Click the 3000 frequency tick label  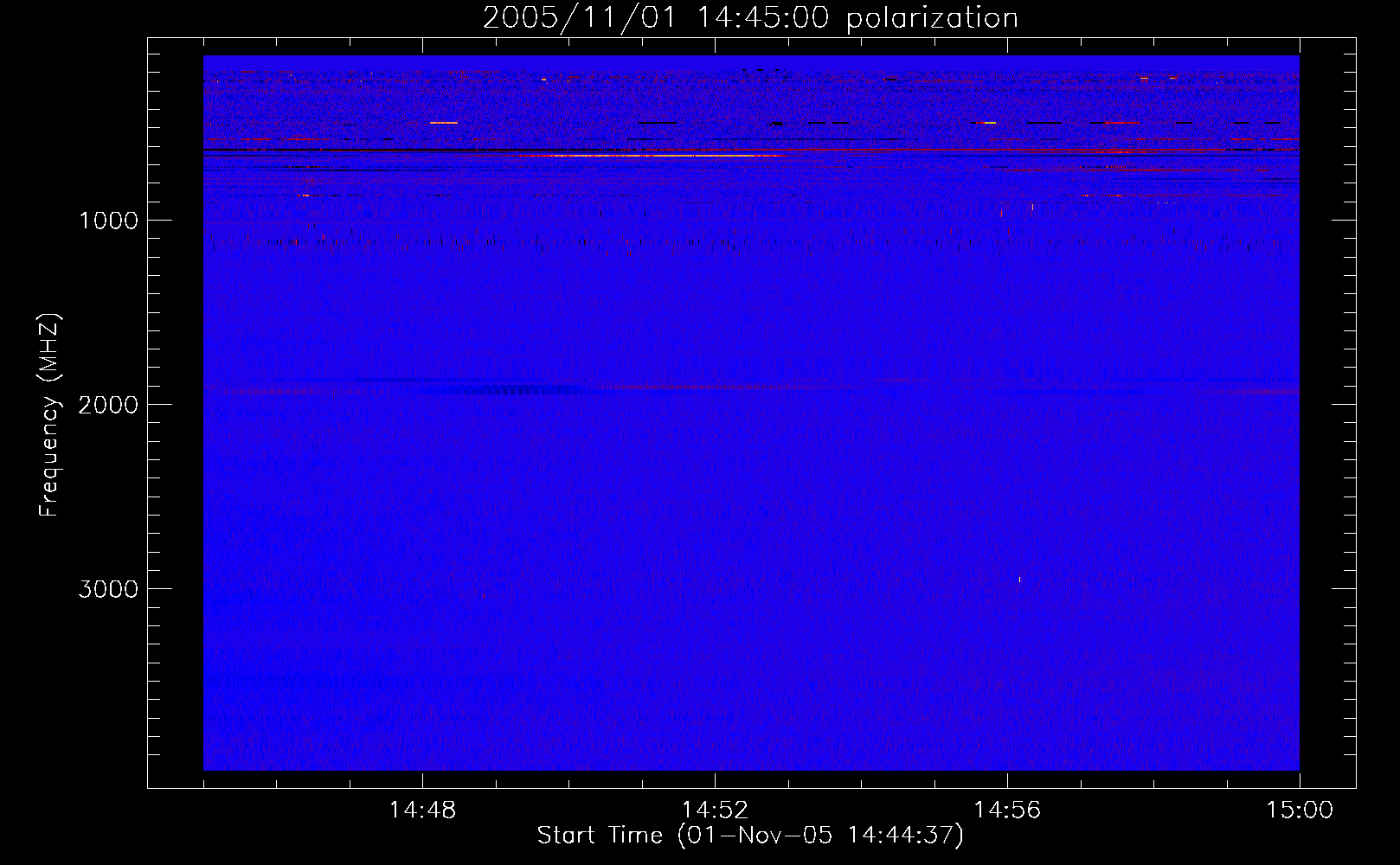tap(108, 589)
